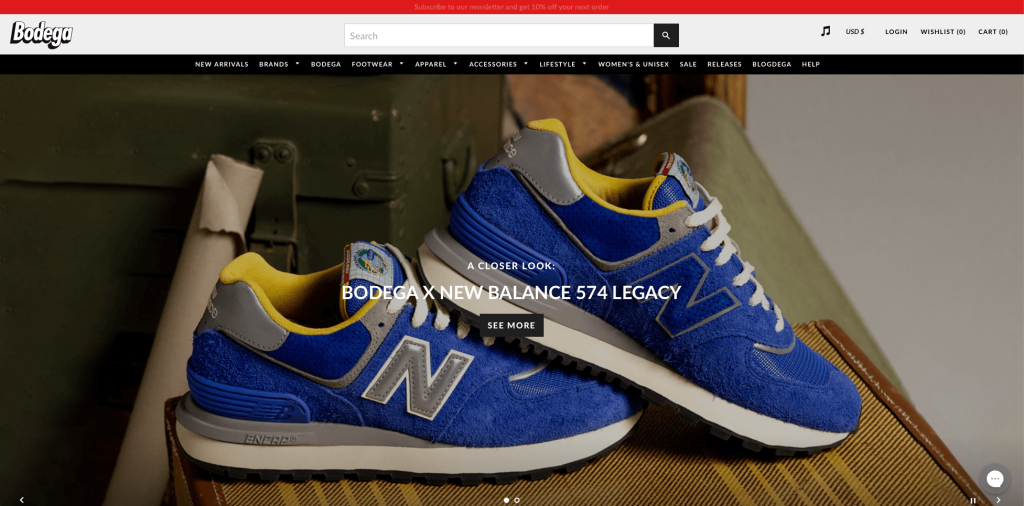This screenshot has height=506, width=1024.
Task: Open the Blogdega page
Action: click(772, 64)
